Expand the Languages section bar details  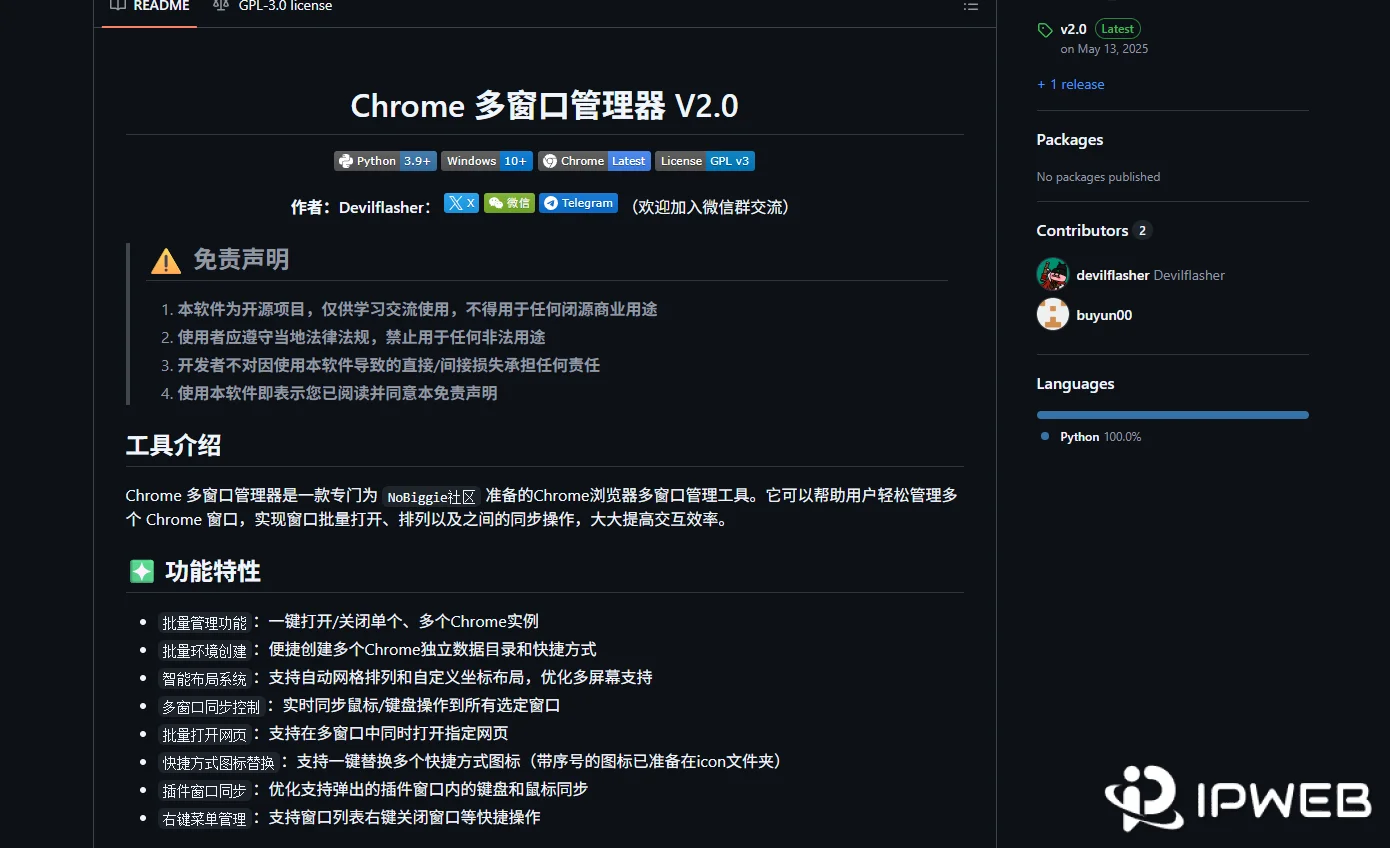click(1172, 414)
